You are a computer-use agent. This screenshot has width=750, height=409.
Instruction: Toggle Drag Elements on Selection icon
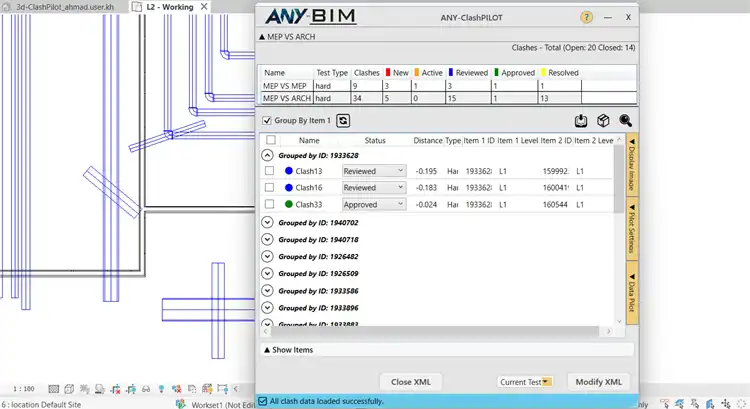[726, 404]
